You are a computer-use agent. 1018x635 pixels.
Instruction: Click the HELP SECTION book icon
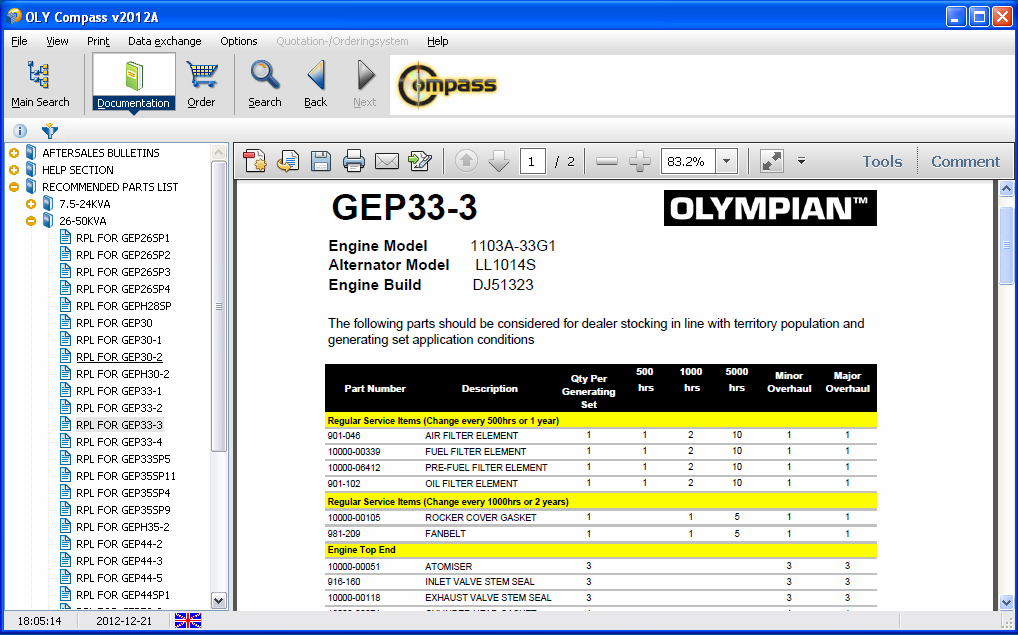[31, 169]
